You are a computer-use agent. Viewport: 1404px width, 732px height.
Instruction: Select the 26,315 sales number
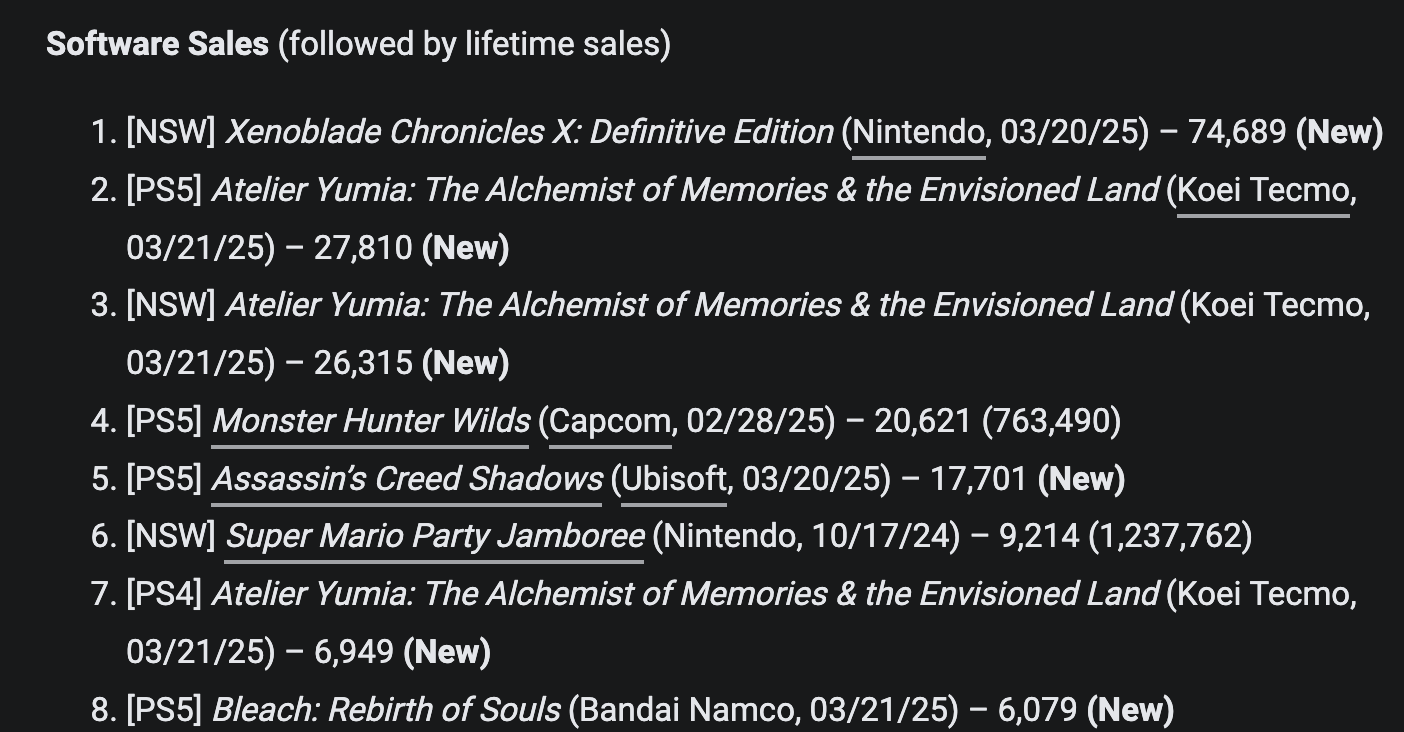tap(363, 363)
